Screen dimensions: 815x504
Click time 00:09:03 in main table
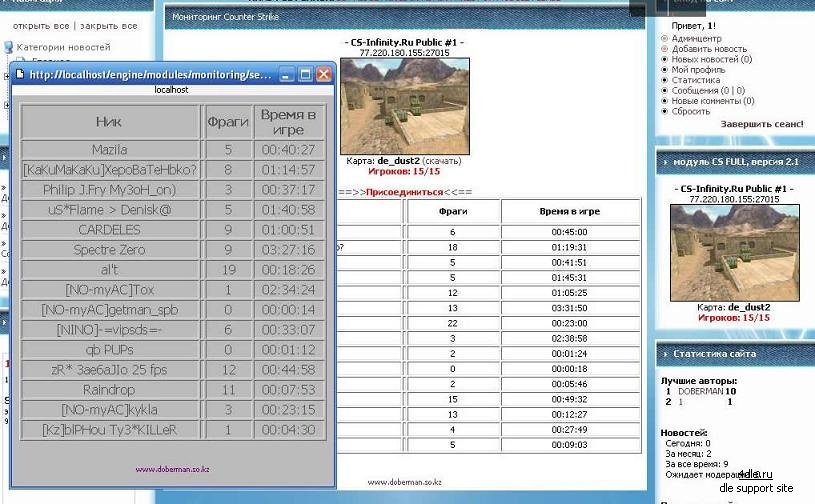(570, 445)
